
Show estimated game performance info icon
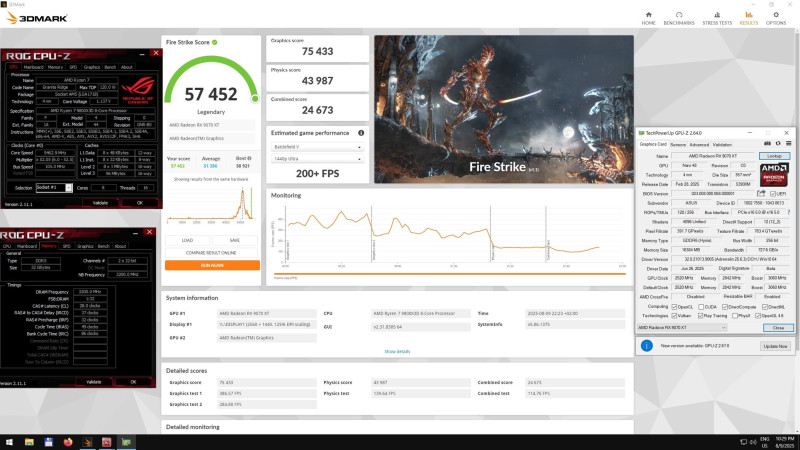(x=361, y=133)
